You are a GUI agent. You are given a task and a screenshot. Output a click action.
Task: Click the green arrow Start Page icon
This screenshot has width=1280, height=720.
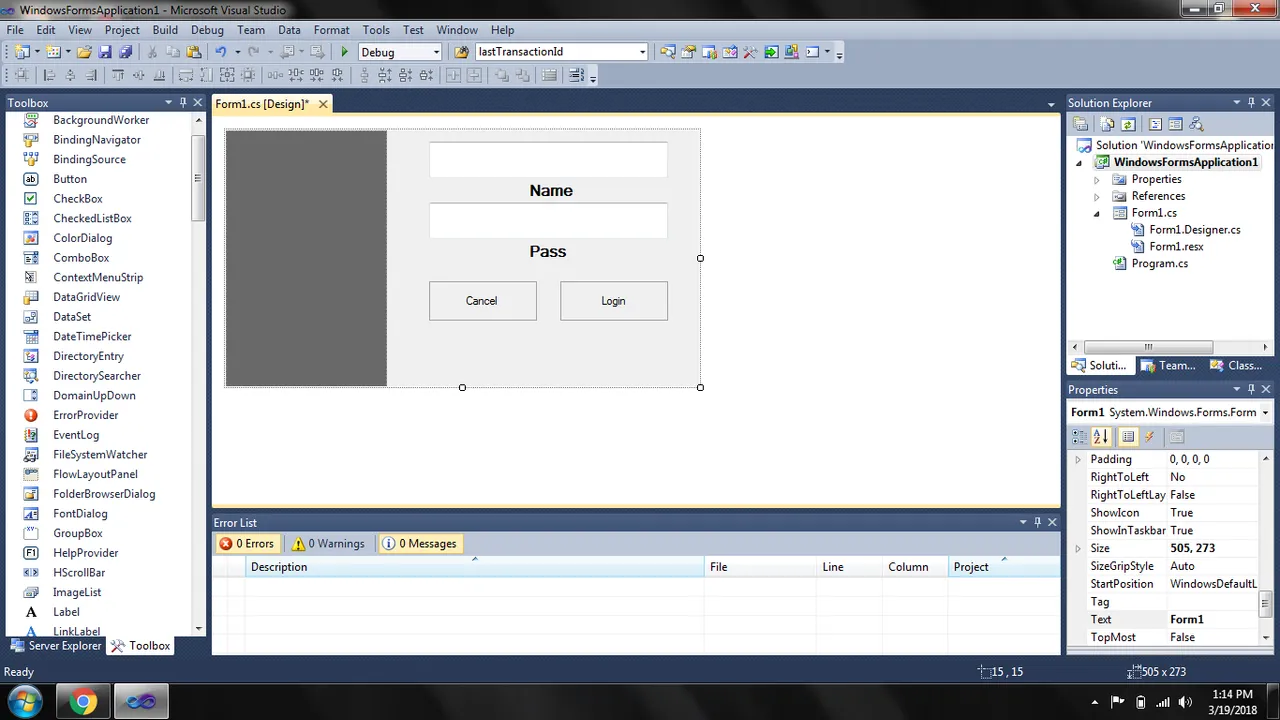(771, 52)
